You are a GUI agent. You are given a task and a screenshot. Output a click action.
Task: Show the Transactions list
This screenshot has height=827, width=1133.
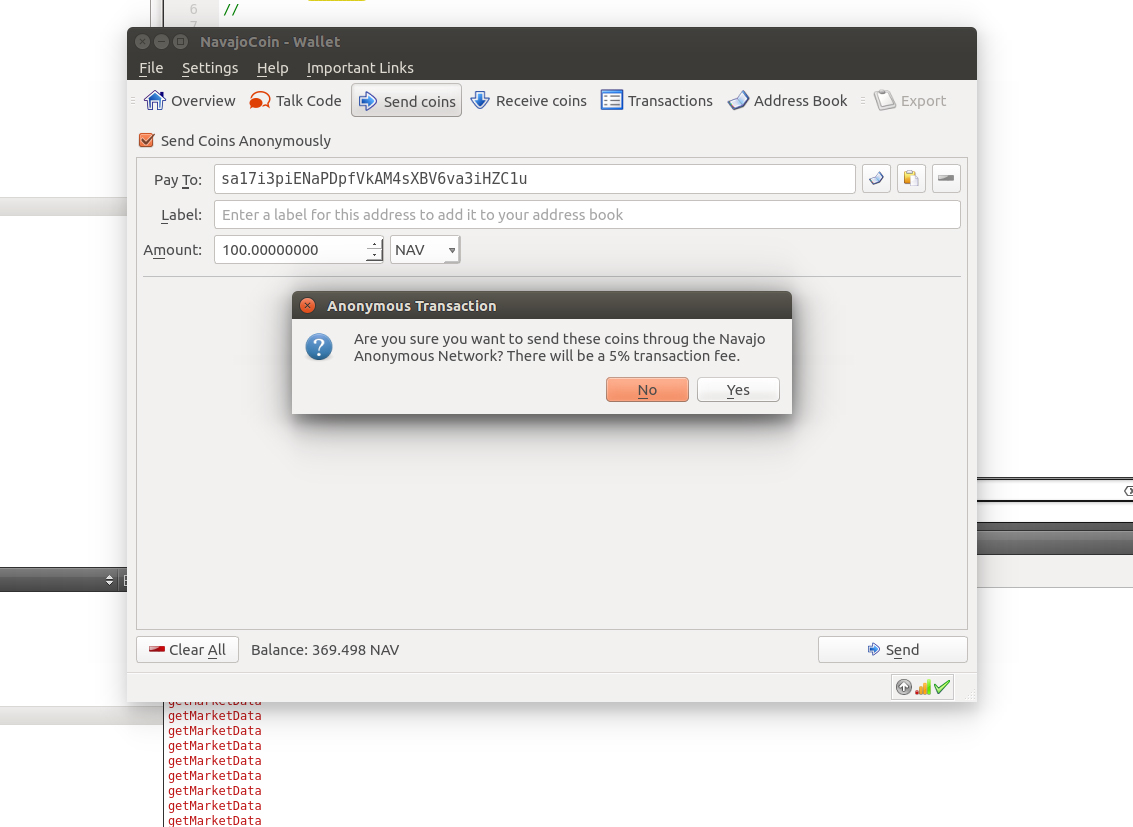pos(656,100)
